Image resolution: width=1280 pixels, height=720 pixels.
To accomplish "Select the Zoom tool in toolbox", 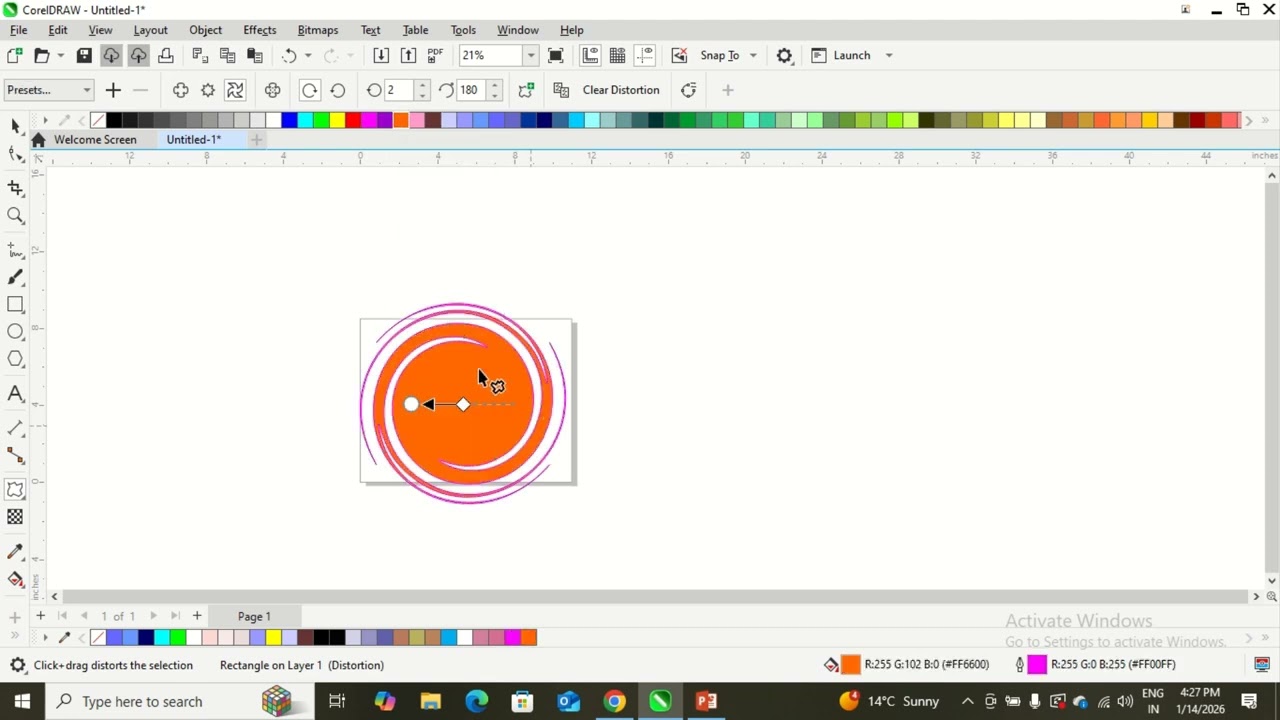I will pyautogui.click(x=15, y=215).
